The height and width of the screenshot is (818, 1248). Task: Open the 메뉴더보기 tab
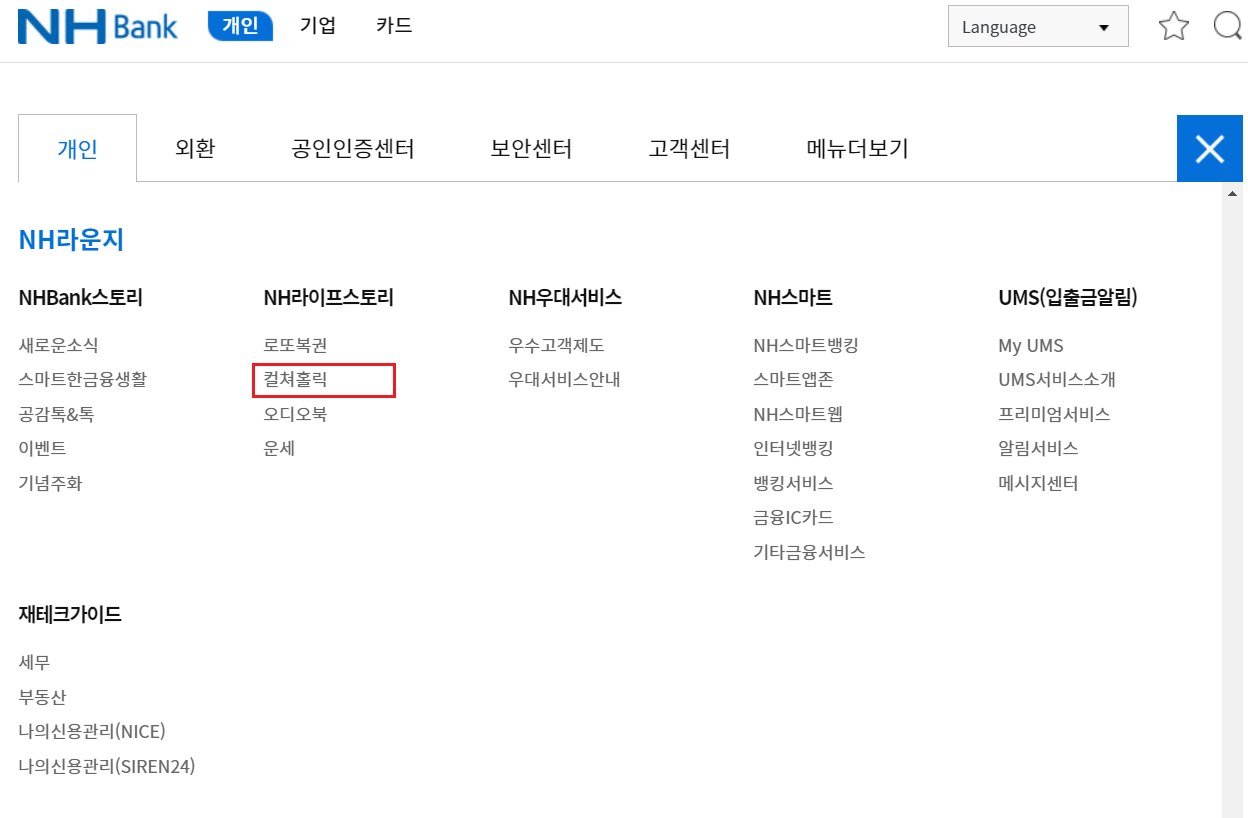pyautogui.click(x=857, y=149)
